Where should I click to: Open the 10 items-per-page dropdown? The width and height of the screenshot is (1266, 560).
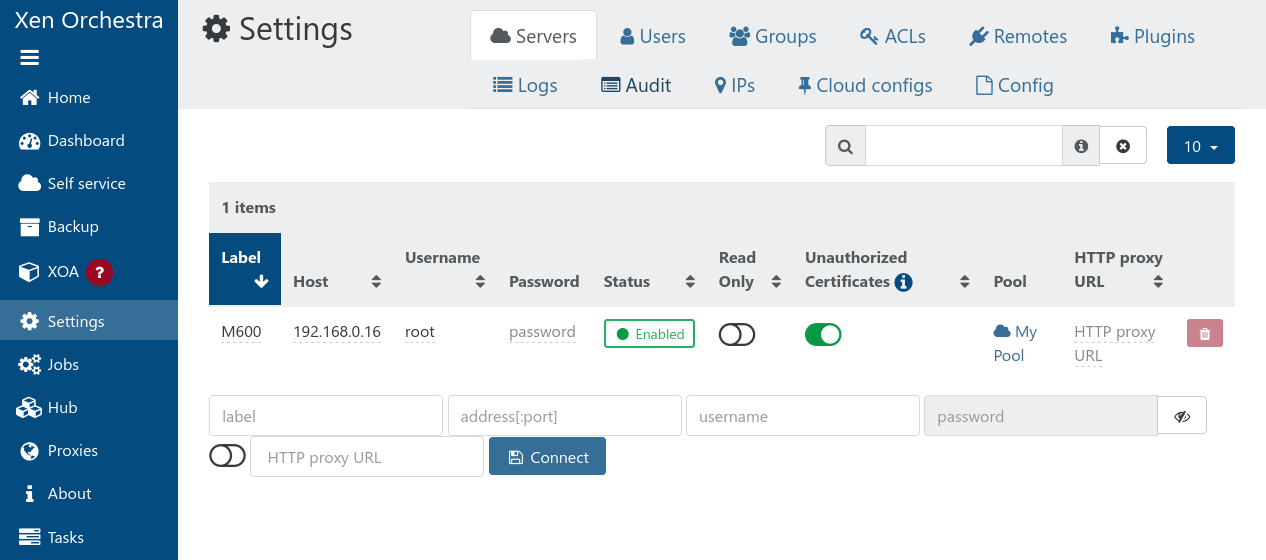(1200, 146)
